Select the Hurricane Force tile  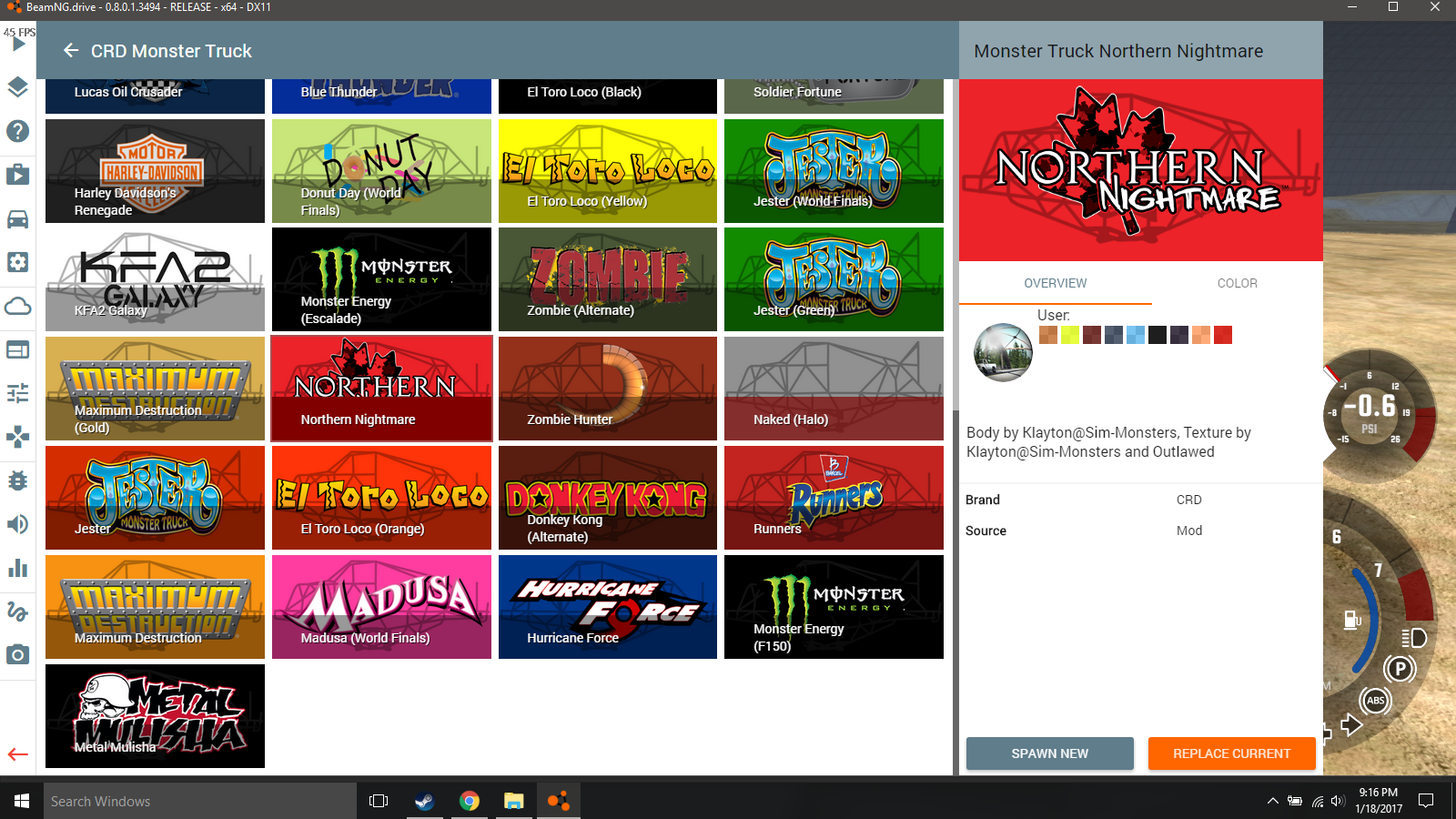(x=608, y=607)
